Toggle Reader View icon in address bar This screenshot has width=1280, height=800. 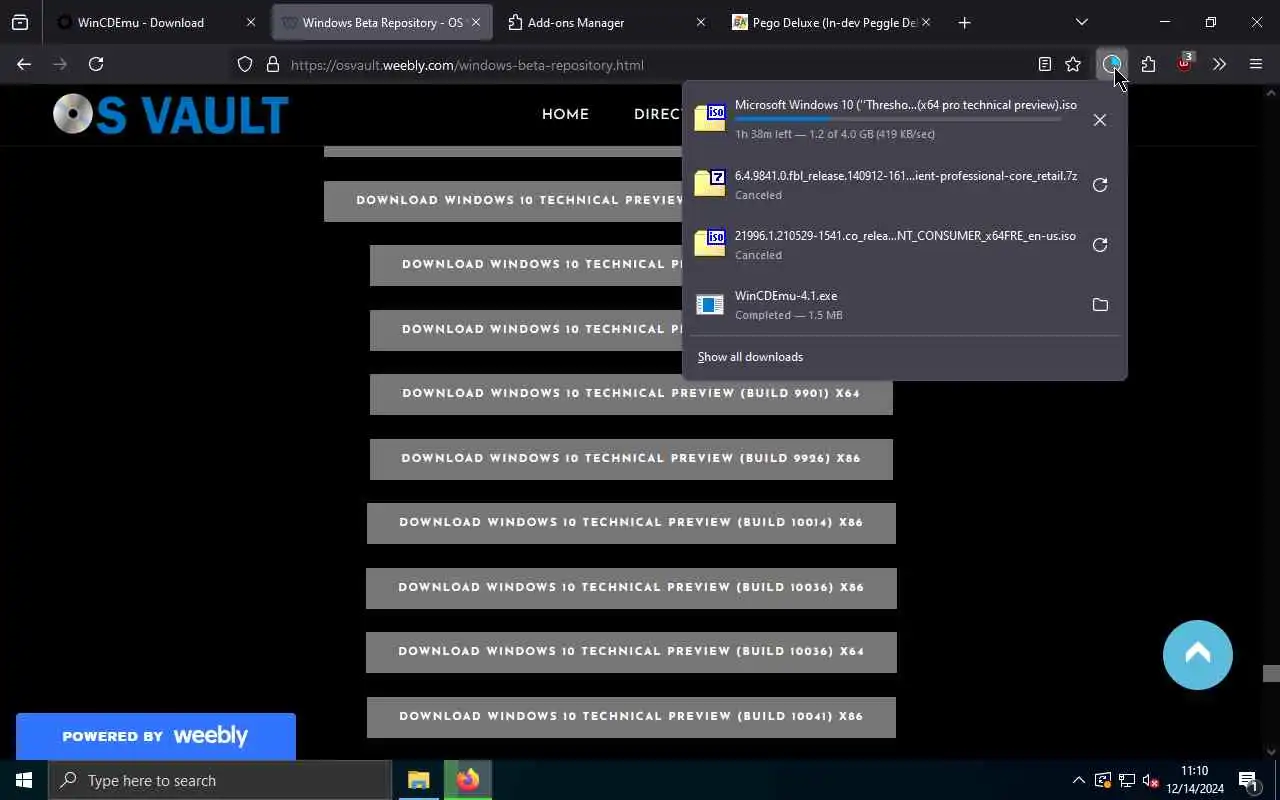1044,65
